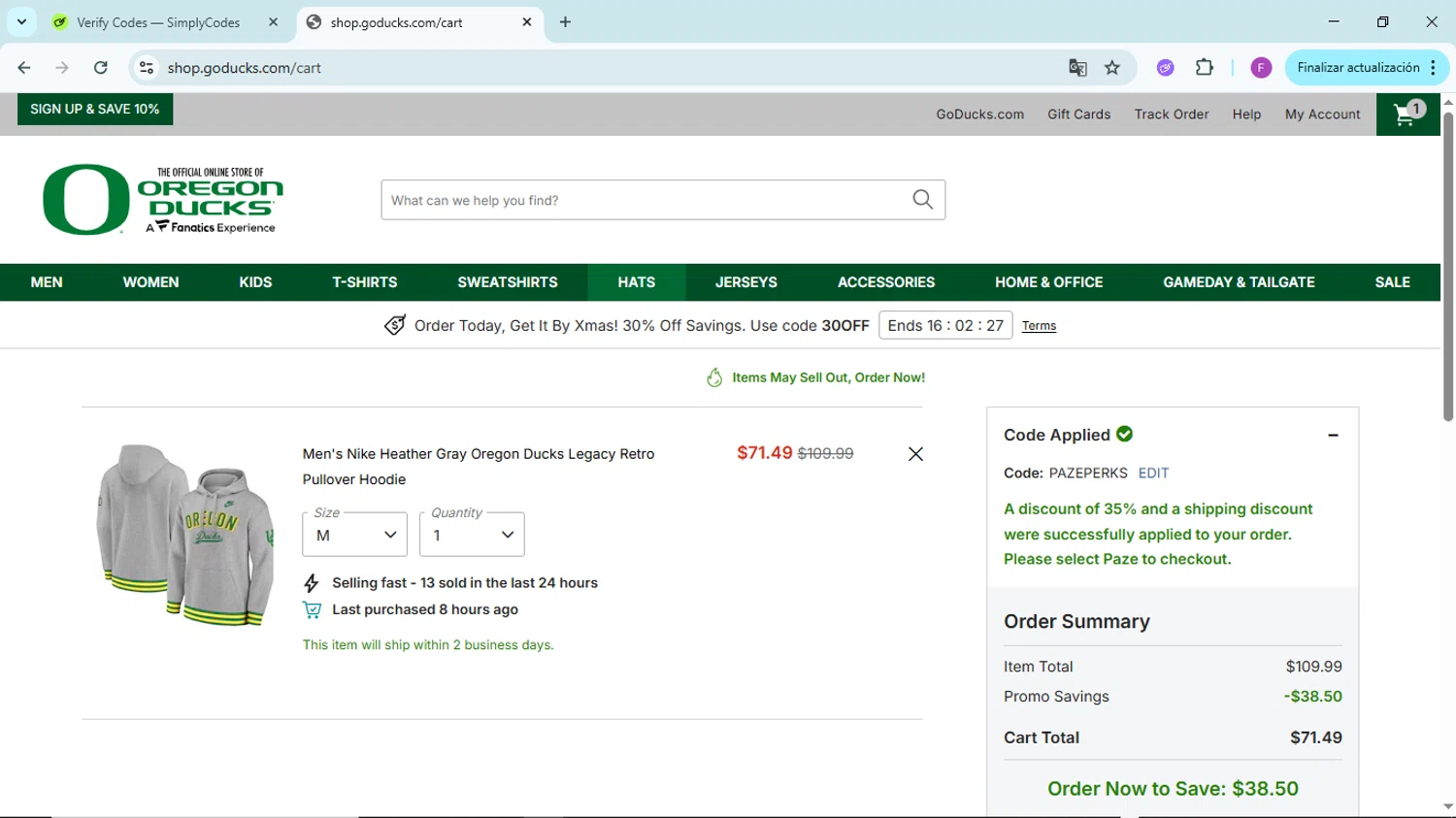Open site information icon in address bar
Screen dimensions: 1456x818
pos(147,68)
